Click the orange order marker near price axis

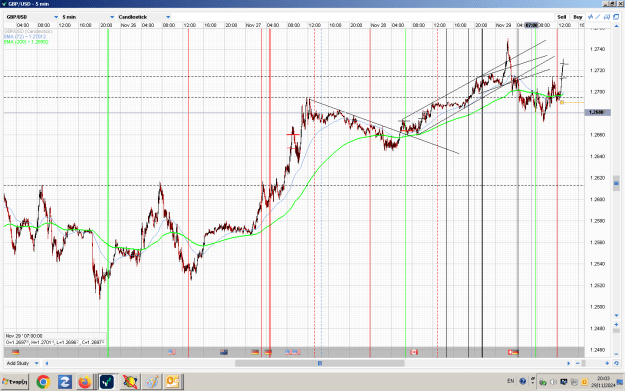point(562,102)
